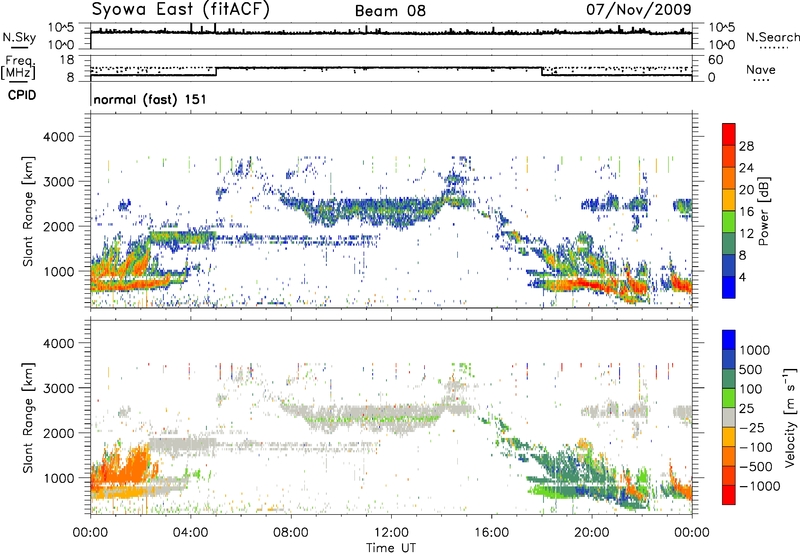Click the '04:00' time axis tick label
The height and width of the screenshot is (554, 800).
tap(191, 533)
